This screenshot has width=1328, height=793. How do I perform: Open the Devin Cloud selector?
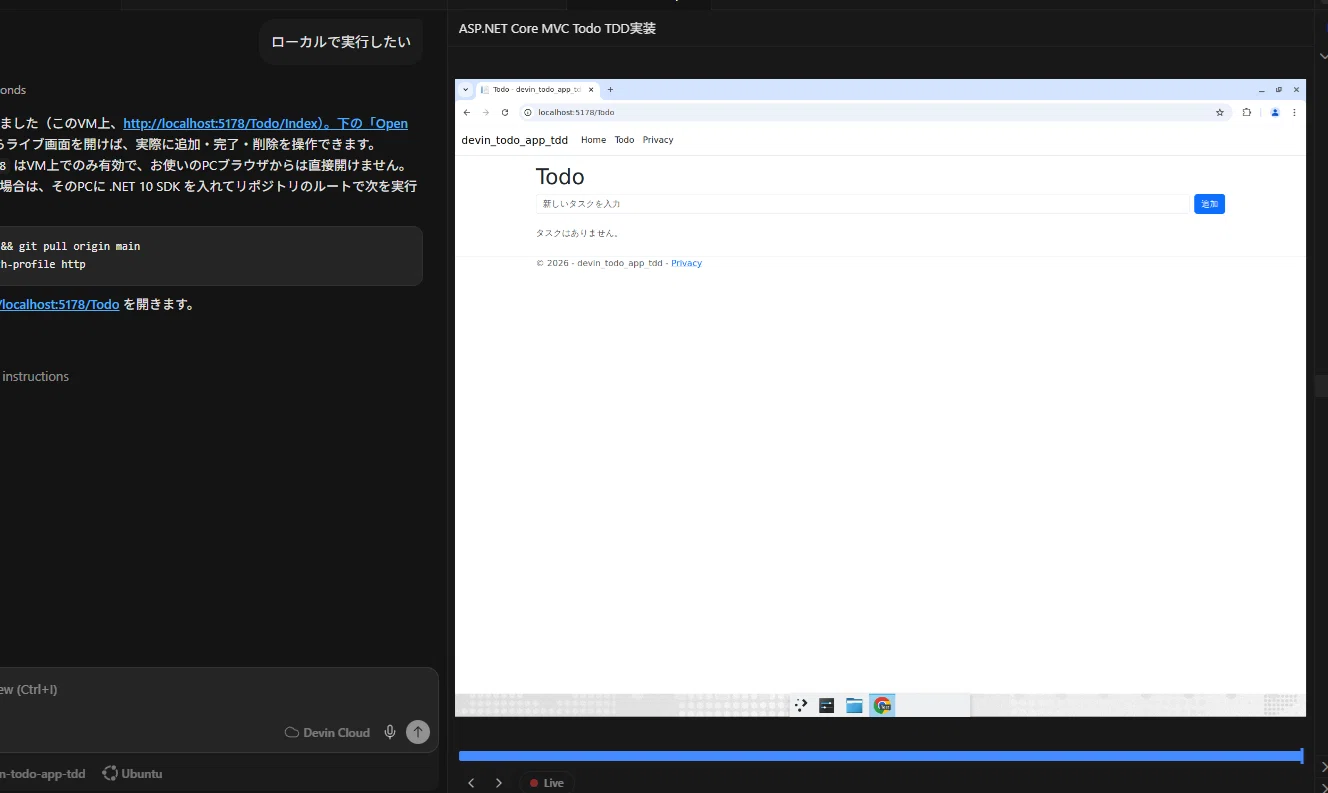[327, 733]
